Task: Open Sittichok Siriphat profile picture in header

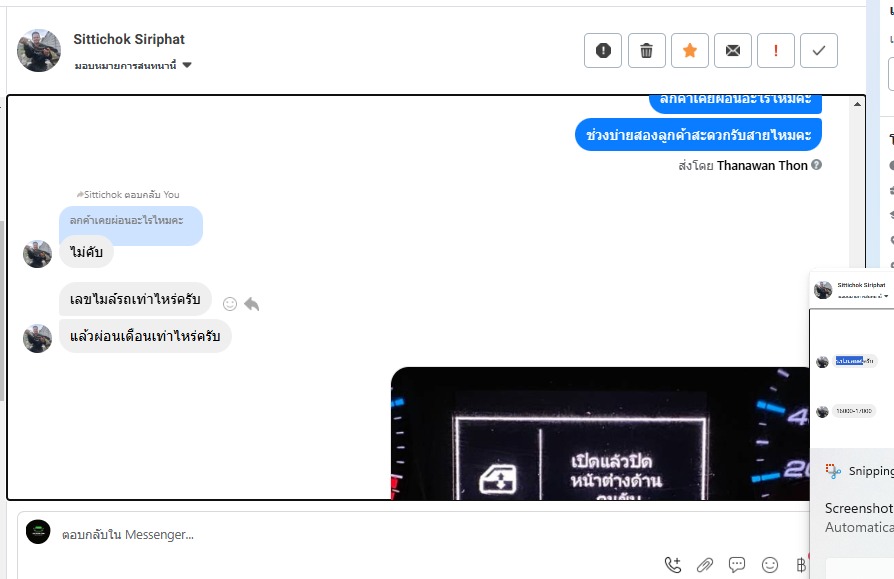Action: click(x=39, y=51)
